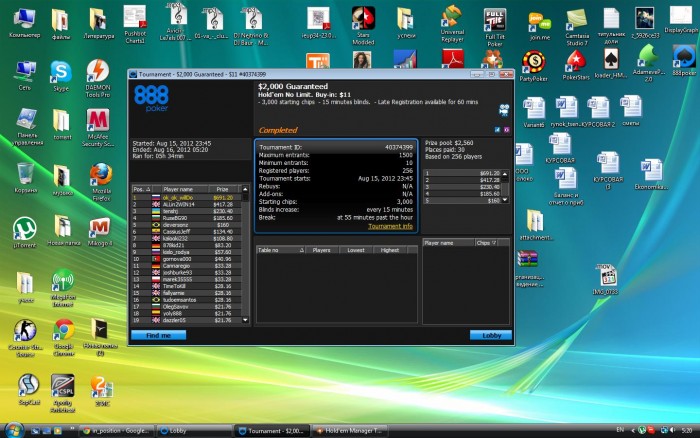Open µTorrent desktop shortcut
The width and height of the screenshot is (700, 438).
[24, 230]
